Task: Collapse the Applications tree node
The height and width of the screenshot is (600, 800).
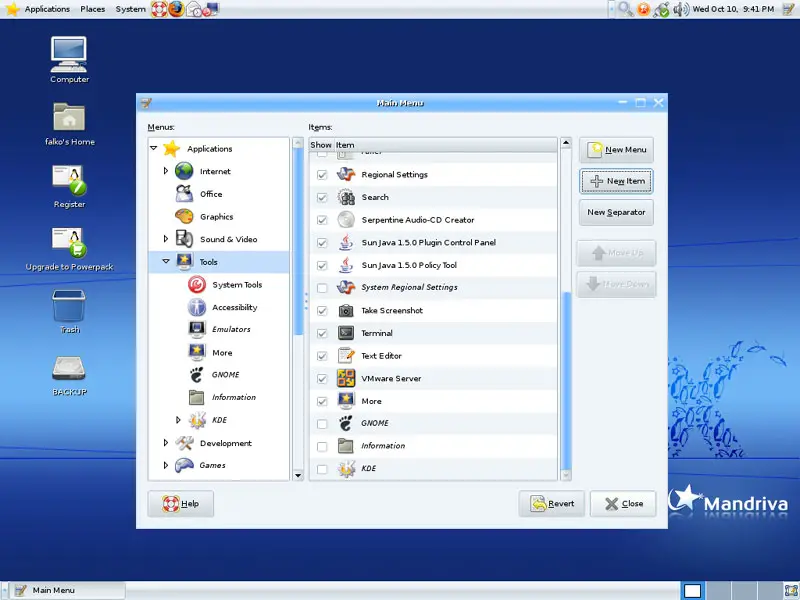Action: (154, 148)
